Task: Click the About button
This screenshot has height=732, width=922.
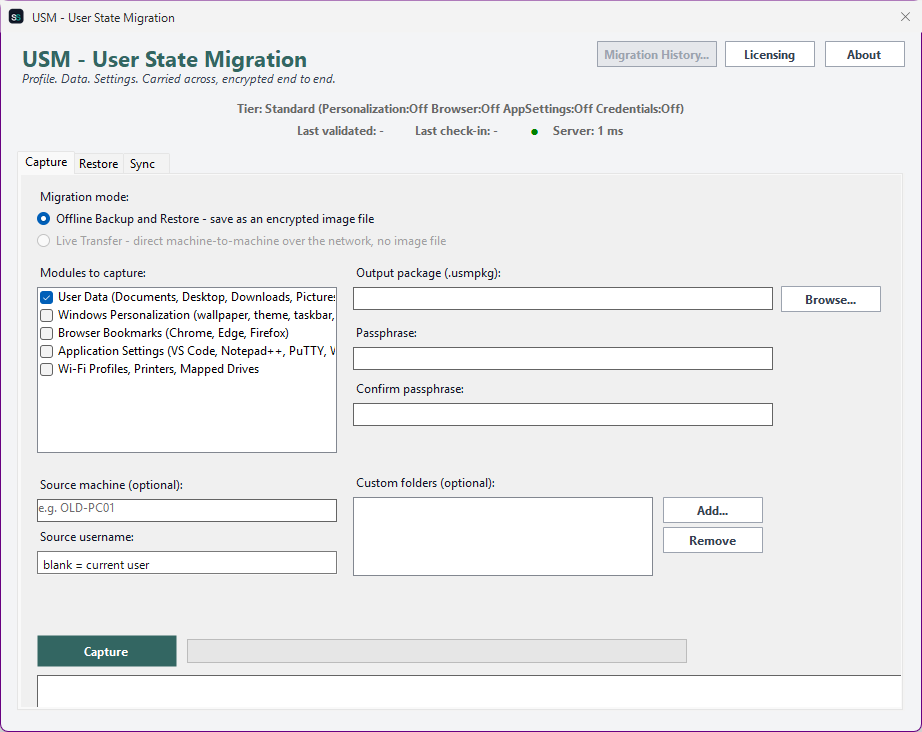Action: coord(864,55)
